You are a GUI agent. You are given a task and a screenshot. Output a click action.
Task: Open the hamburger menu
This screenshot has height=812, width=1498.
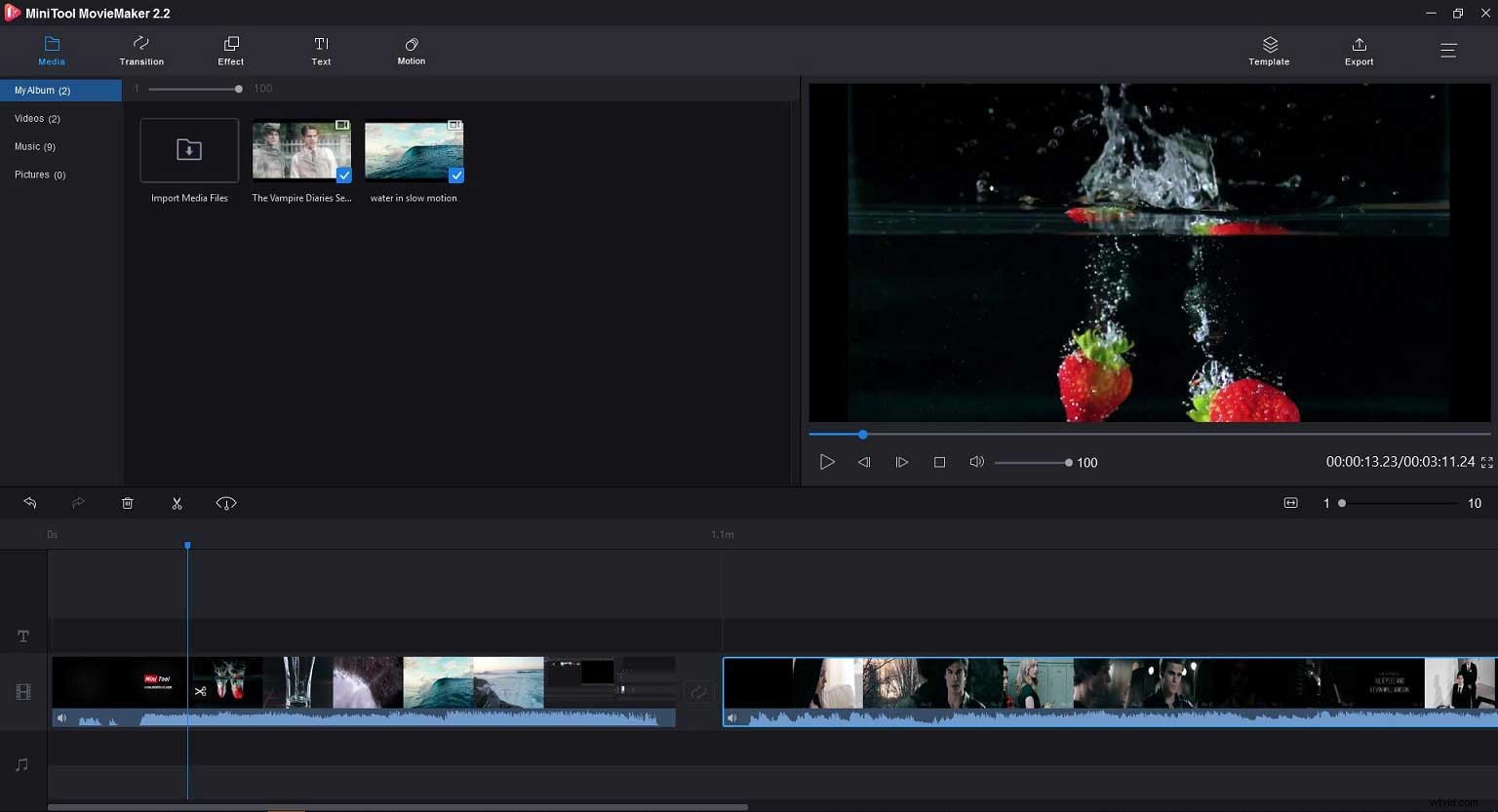[x=1449, y=50]
